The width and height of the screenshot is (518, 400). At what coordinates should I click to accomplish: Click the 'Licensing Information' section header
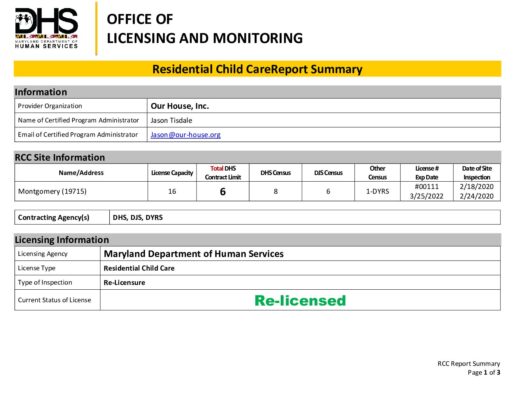click(x=257, y=240)
